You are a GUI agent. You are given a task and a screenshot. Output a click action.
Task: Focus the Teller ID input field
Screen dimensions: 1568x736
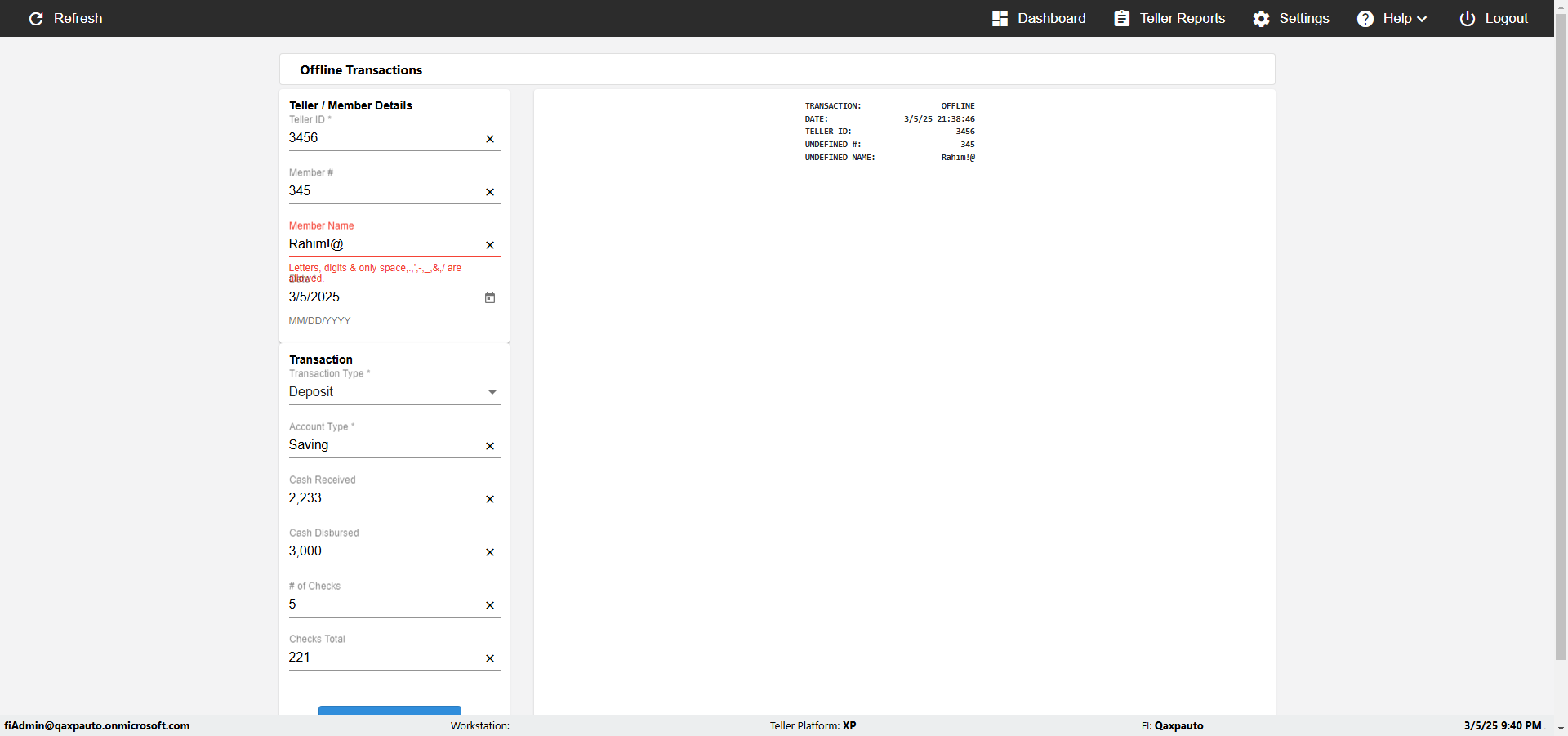click(384, 138)
